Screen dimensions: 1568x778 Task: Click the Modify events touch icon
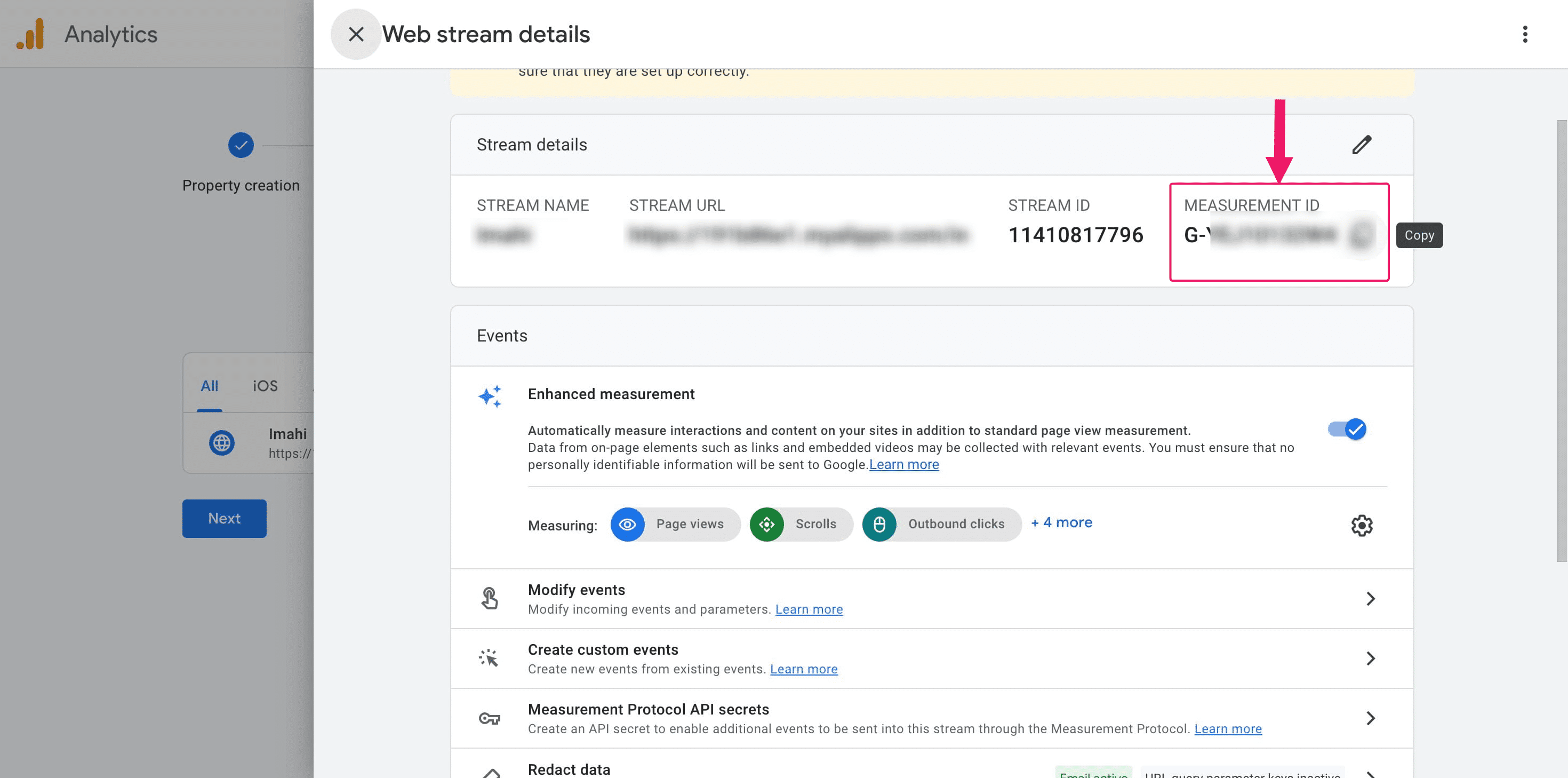point(491,598)
